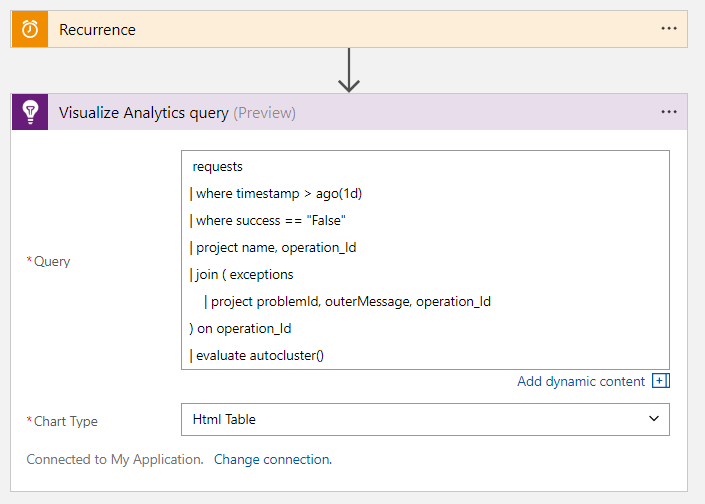
Task: Expand the Recurrence step header
Action: (350, 29)
